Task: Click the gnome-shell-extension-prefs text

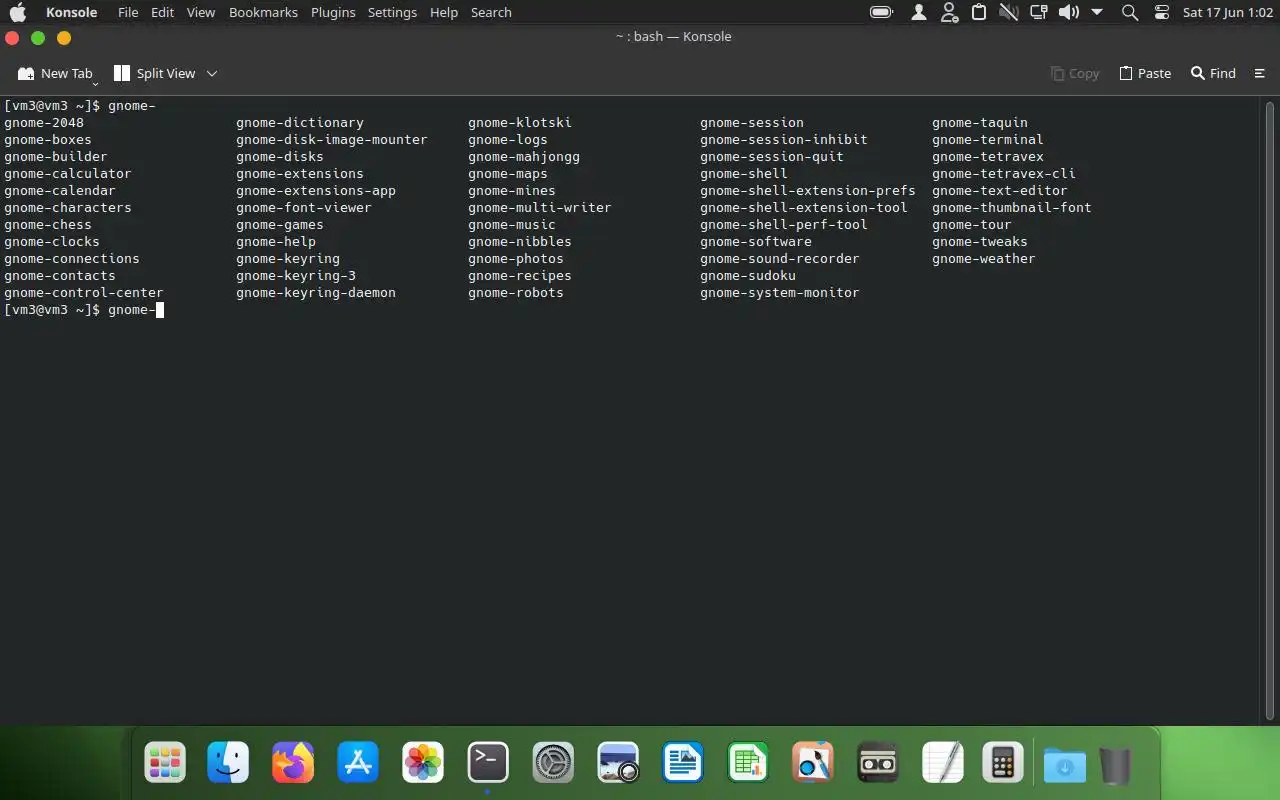Action: [807, 190]
